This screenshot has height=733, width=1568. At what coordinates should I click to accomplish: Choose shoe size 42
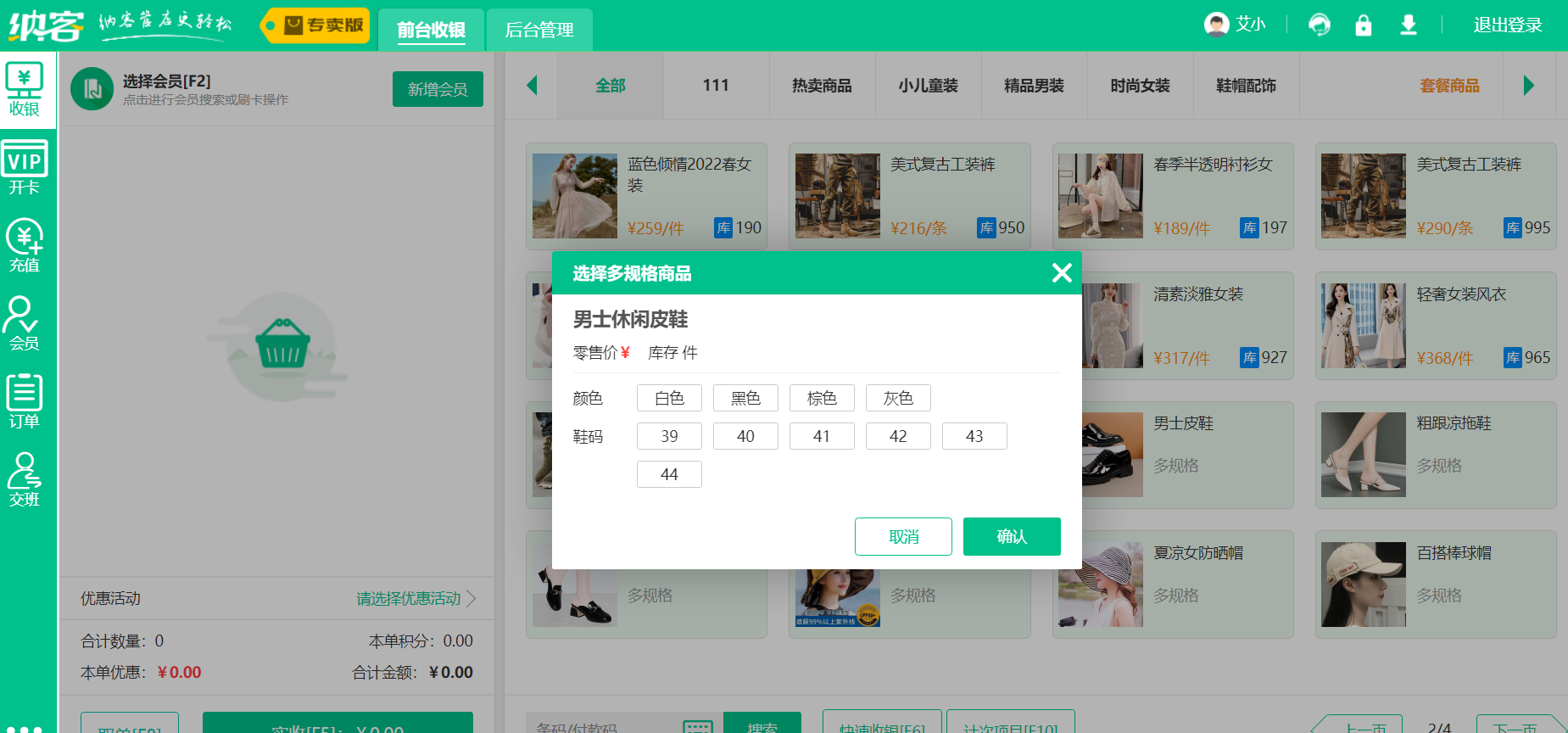[898, 436]
